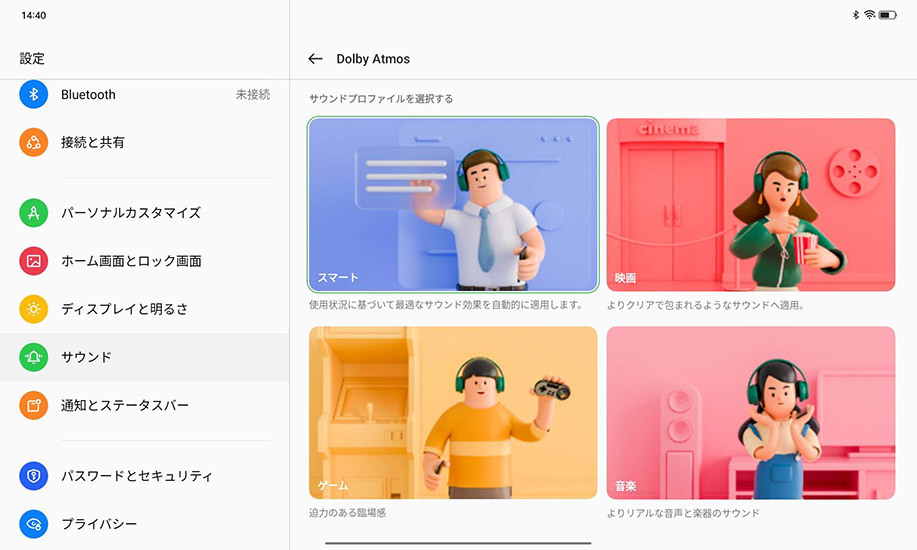This screenshot has height=550, width=917.
Task: Tap the 未接続 Bluetooth status text
Action: pos(252,95)
